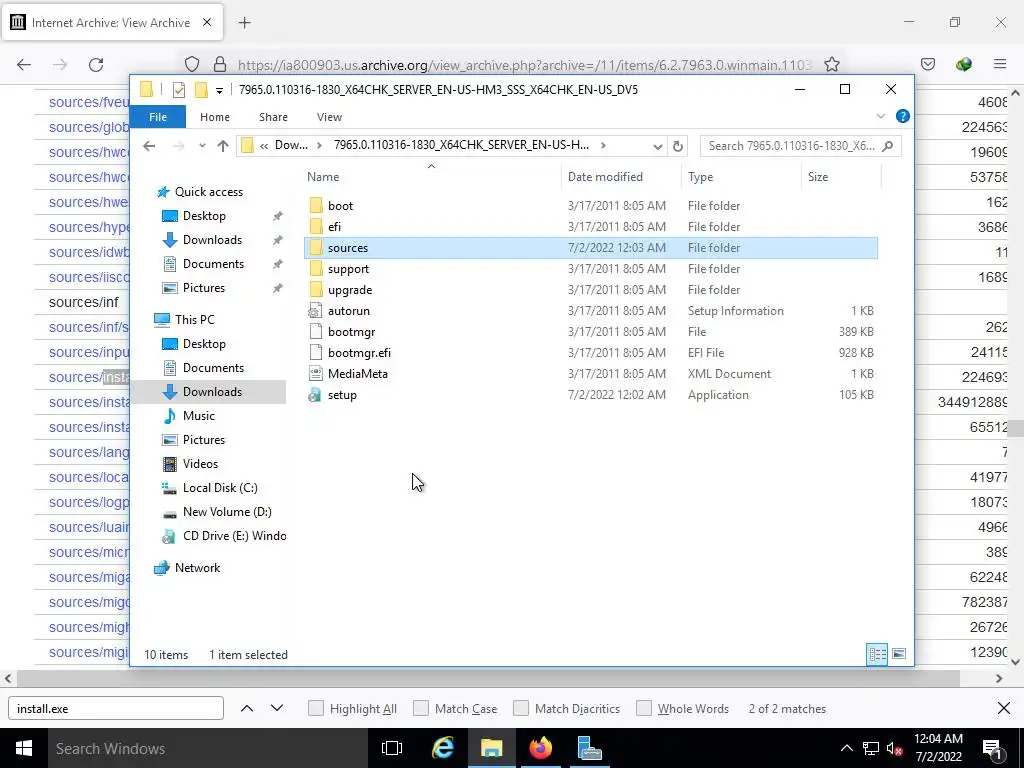Select the Internet Archive browser tab
Image resolution: width=1024 pixels, height=768 pixels.
[x=112, y=23]
